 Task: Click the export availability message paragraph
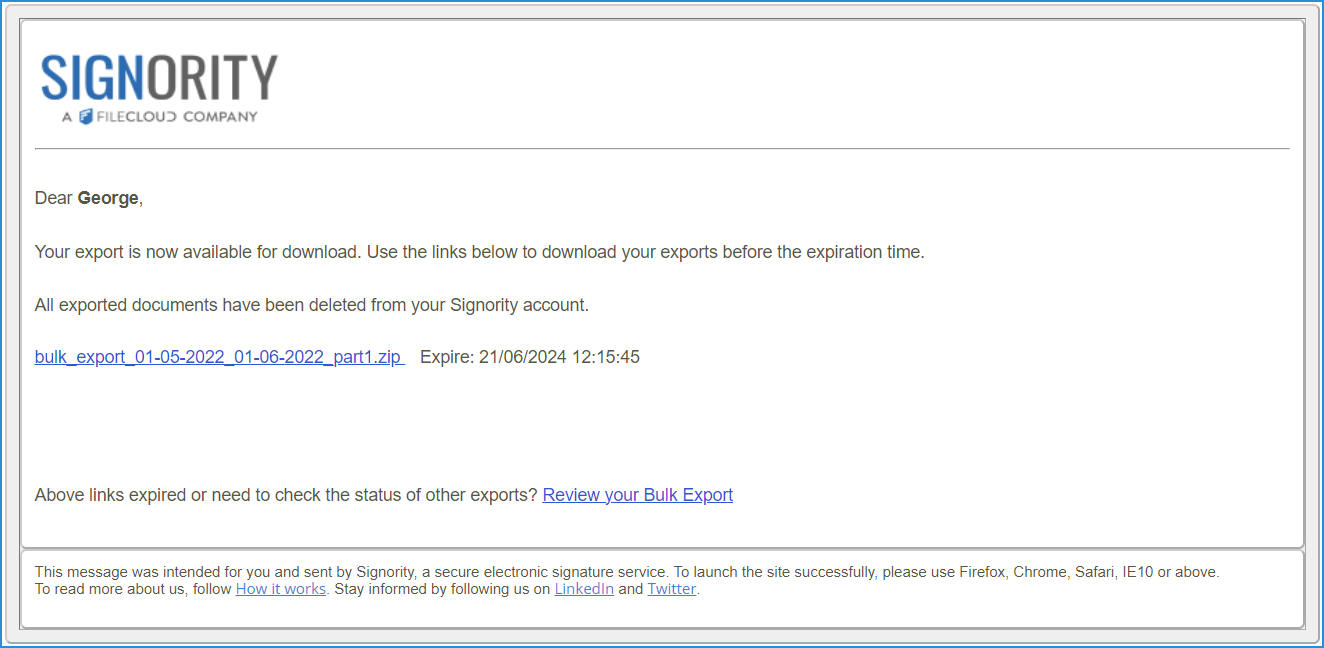(x=480, y=251)
